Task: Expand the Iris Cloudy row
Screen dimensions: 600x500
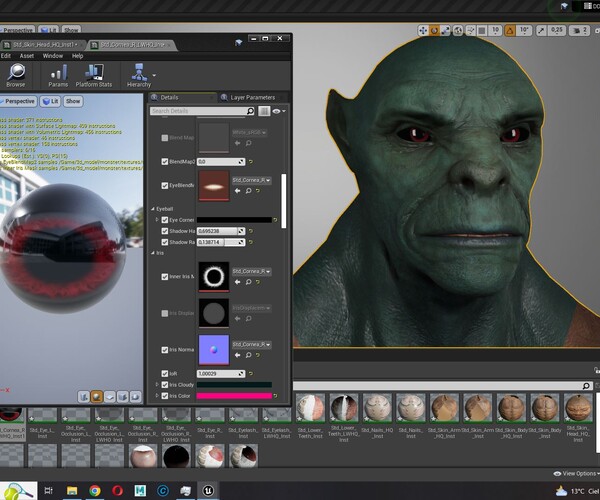Action: [x=157, y=385]
